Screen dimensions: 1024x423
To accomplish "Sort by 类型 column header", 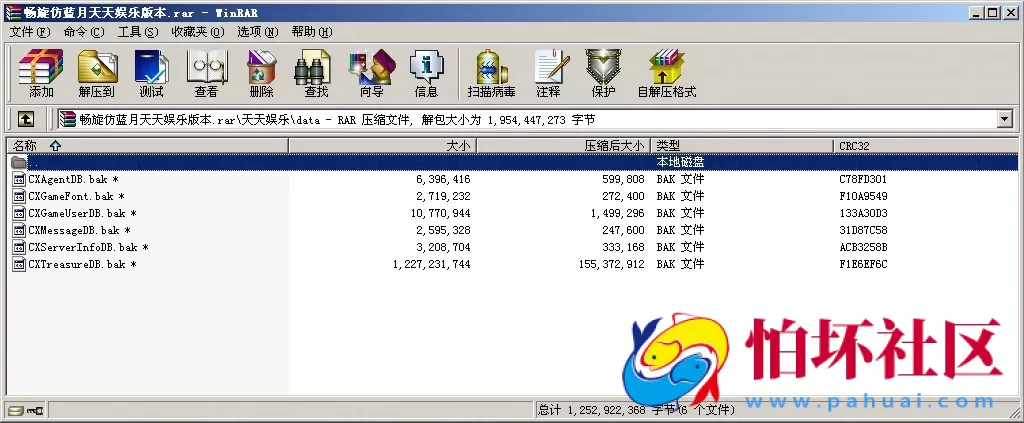I will coord(743,146).
